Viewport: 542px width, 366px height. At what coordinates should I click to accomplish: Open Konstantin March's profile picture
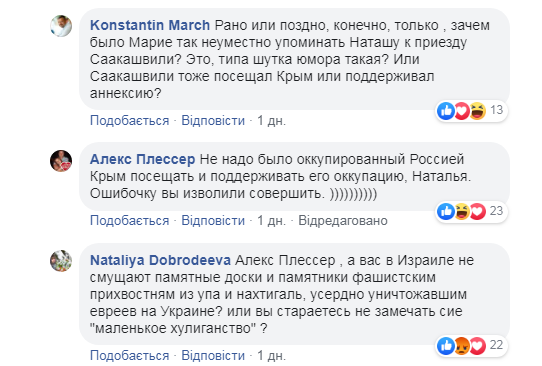click(x=61, y=26)
